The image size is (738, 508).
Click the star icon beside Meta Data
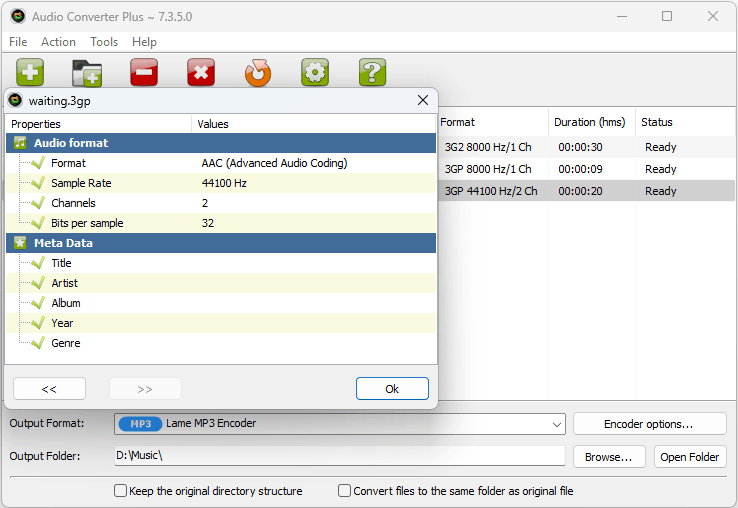coord(20,243)
